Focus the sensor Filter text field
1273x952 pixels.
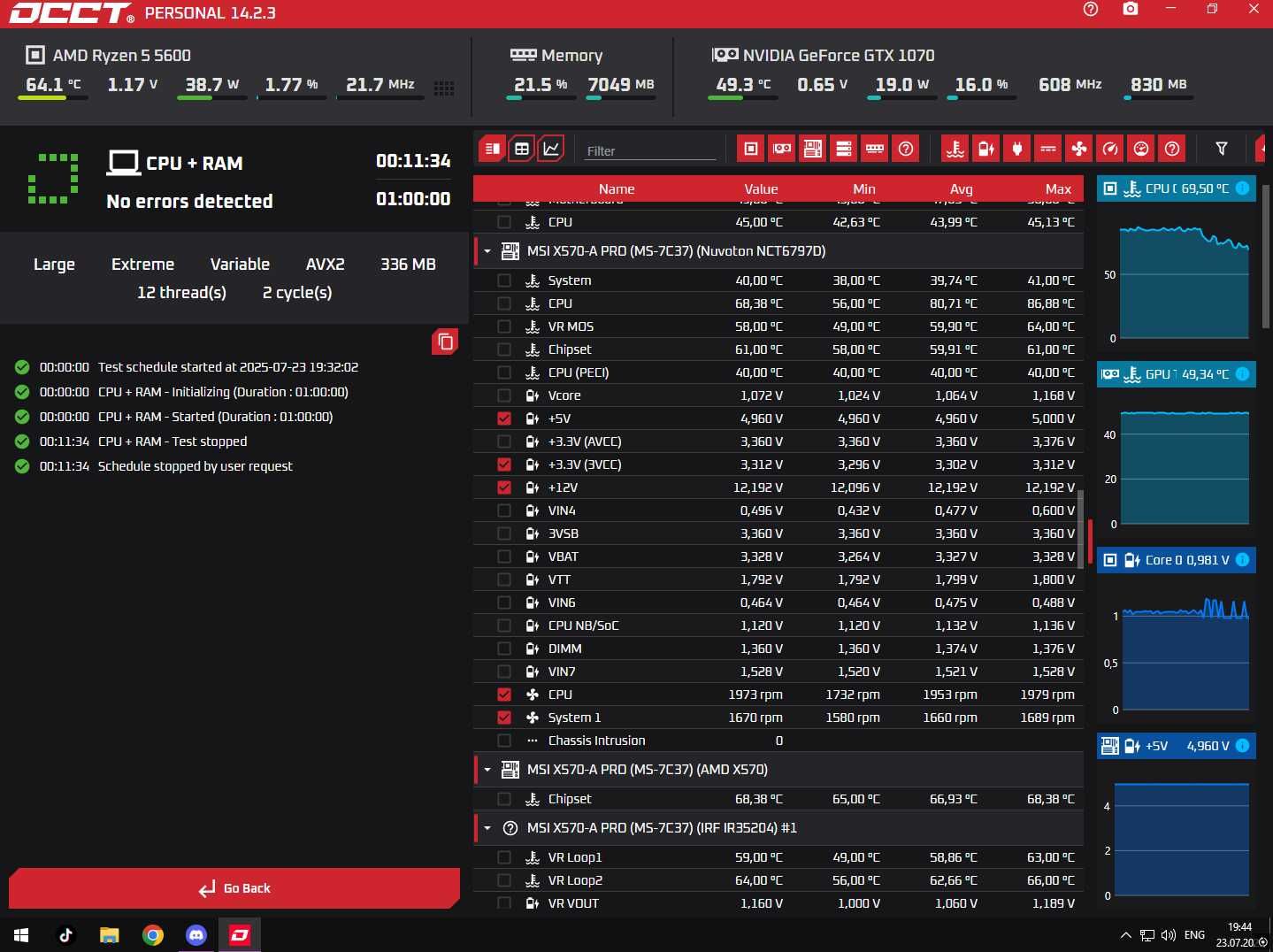click(x=649, y=150)
